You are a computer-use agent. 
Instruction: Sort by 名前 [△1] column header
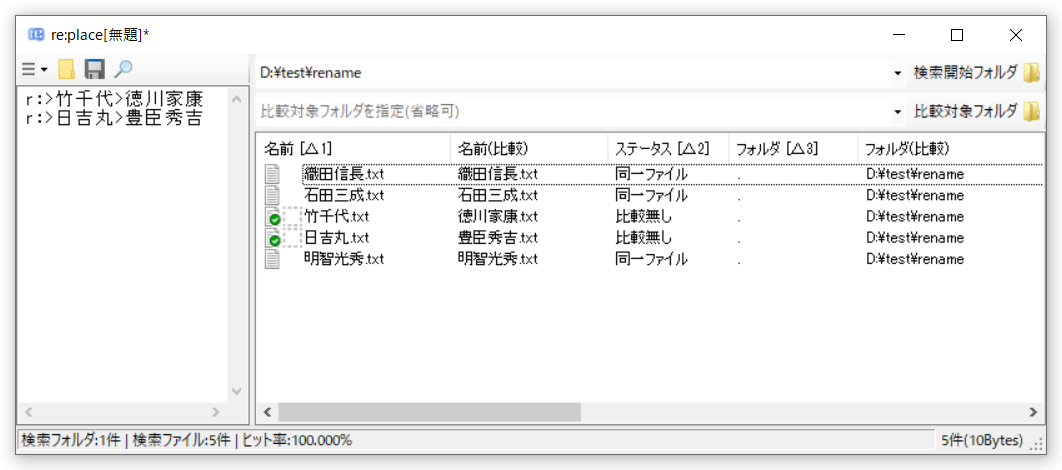[x=353, y=148]
